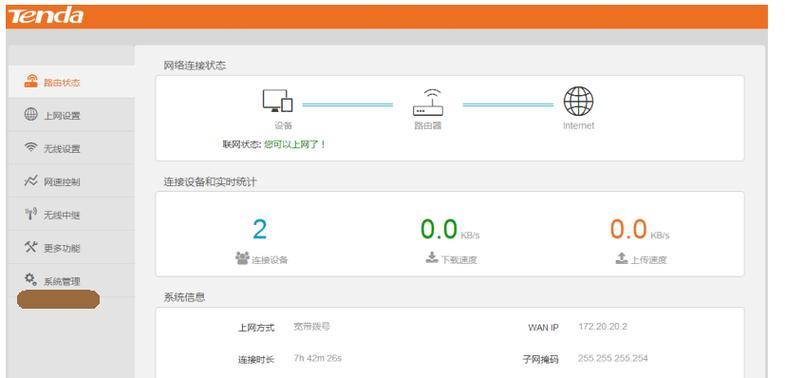Click the 连接设备 label
Viewport: 785px width, 378px height.
pos(270,260)
